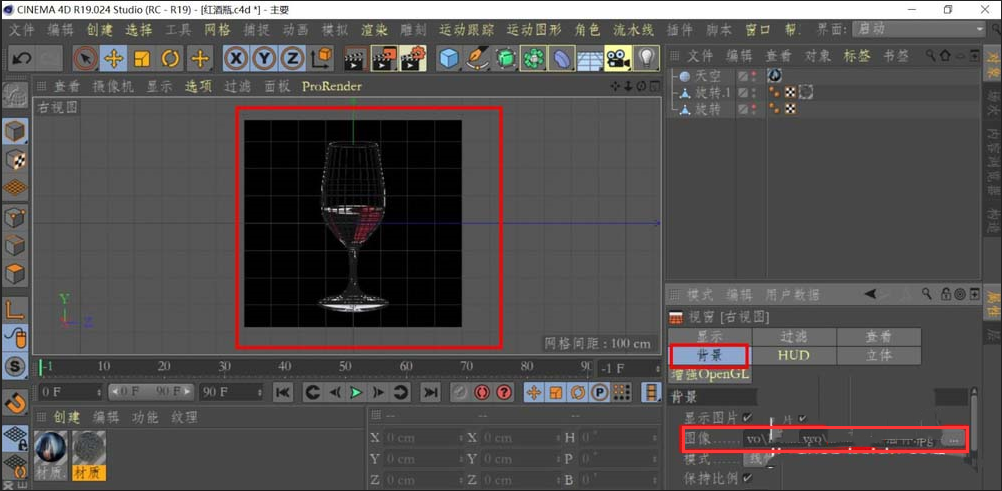Toggle the 显示图片 checkbox

pos(748,418)
